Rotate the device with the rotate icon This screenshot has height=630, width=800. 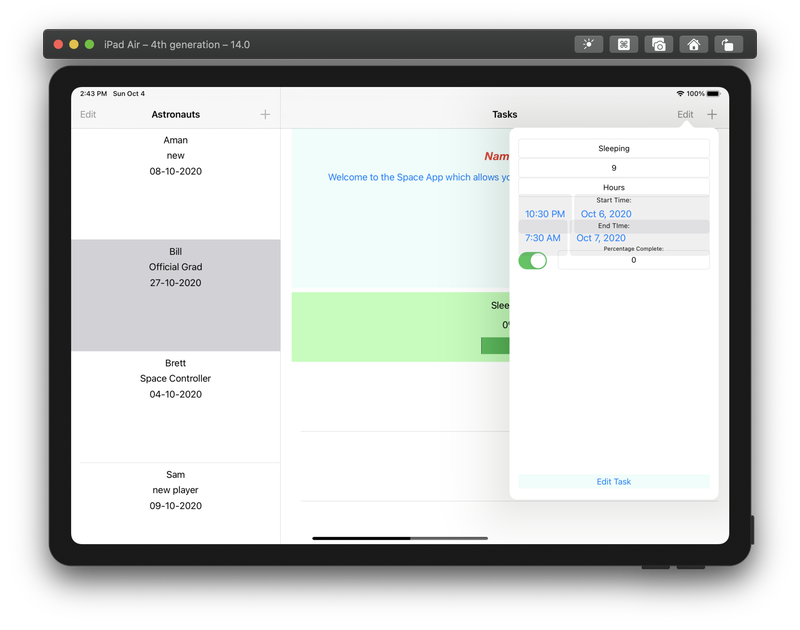[728, 44]
